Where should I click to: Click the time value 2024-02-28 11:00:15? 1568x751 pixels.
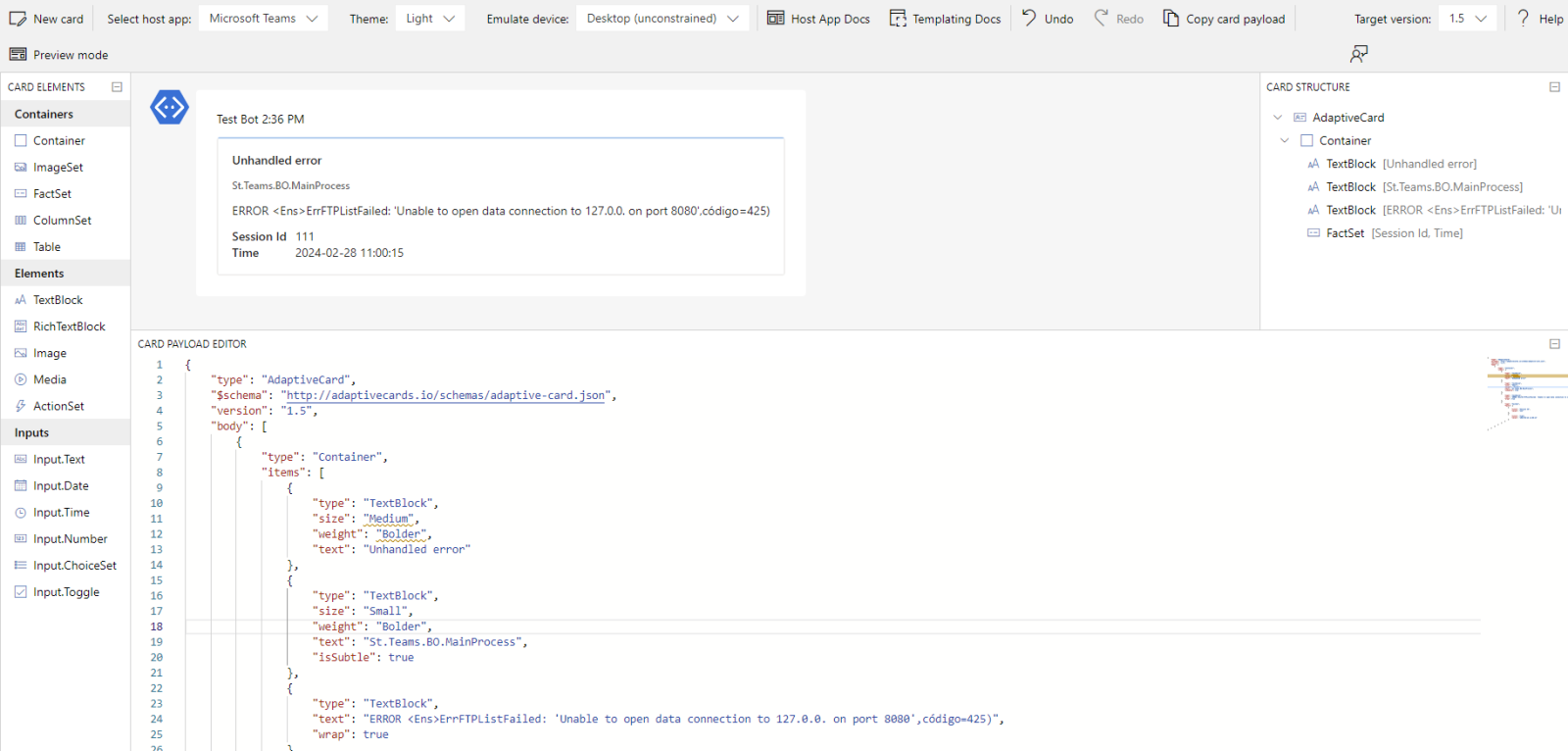tap(350, 253)
